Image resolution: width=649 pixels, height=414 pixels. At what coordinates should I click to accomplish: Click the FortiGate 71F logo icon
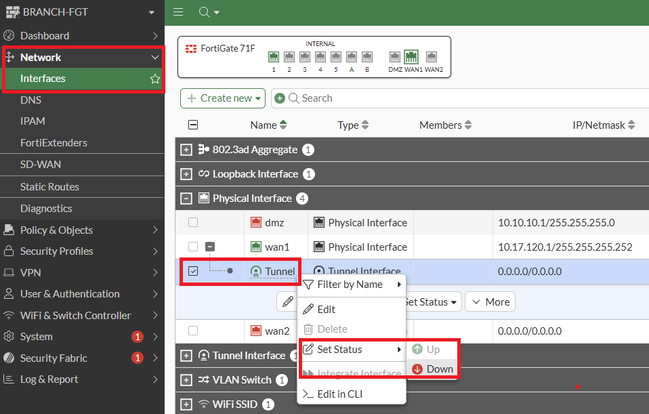(191, 49)
